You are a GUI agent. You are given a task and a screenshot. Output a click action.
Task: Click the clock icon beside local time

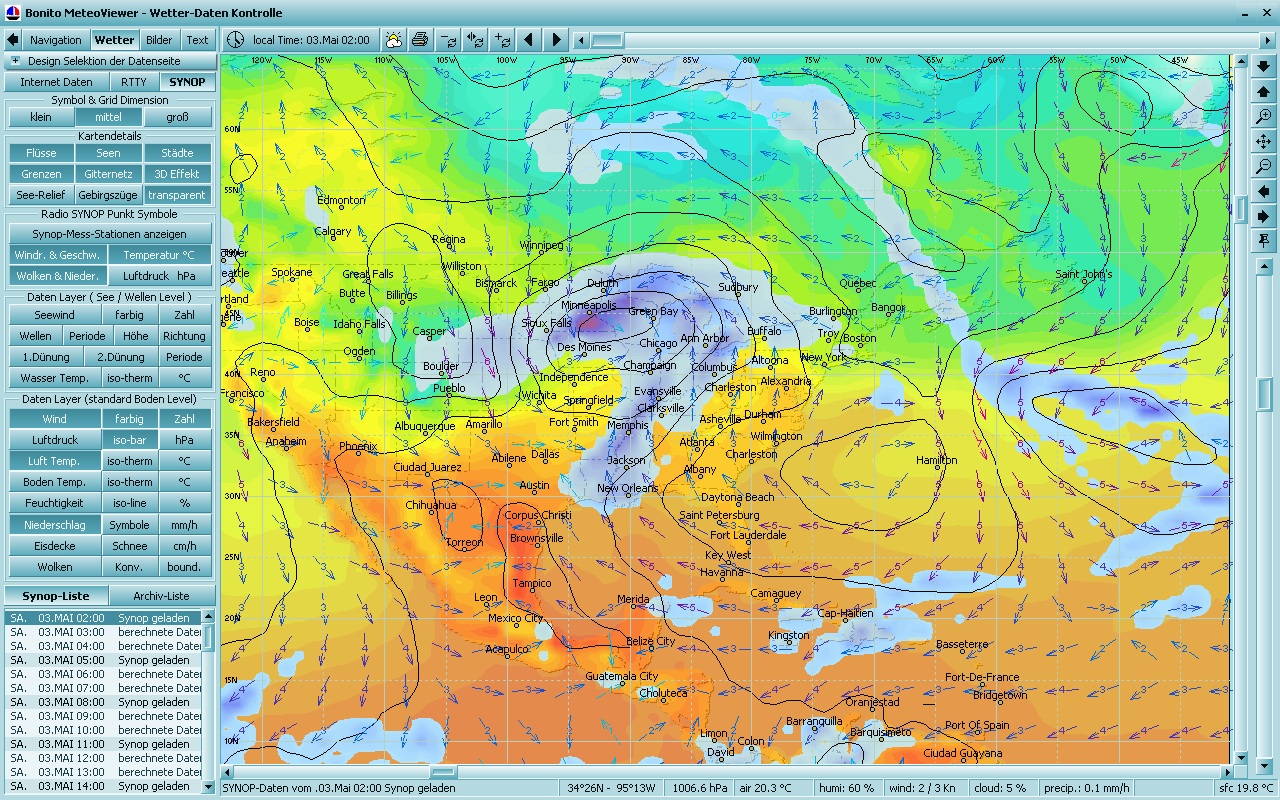[x=235, y=40]
